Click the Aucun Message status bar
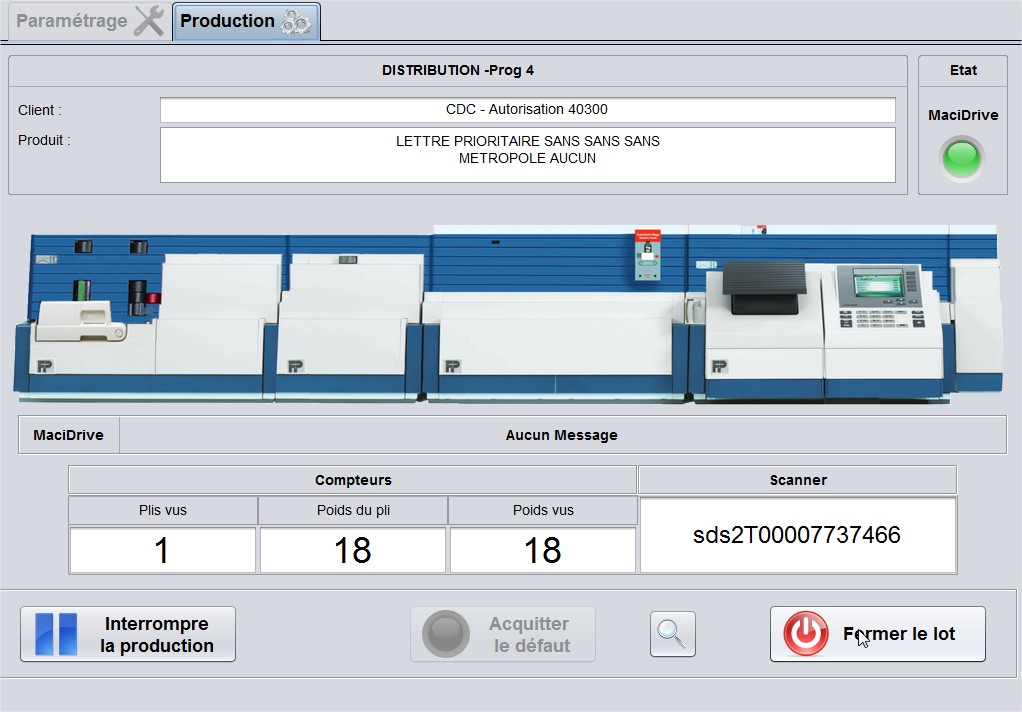This screenshot has width=1022, height=712. (x=561, y=435)
